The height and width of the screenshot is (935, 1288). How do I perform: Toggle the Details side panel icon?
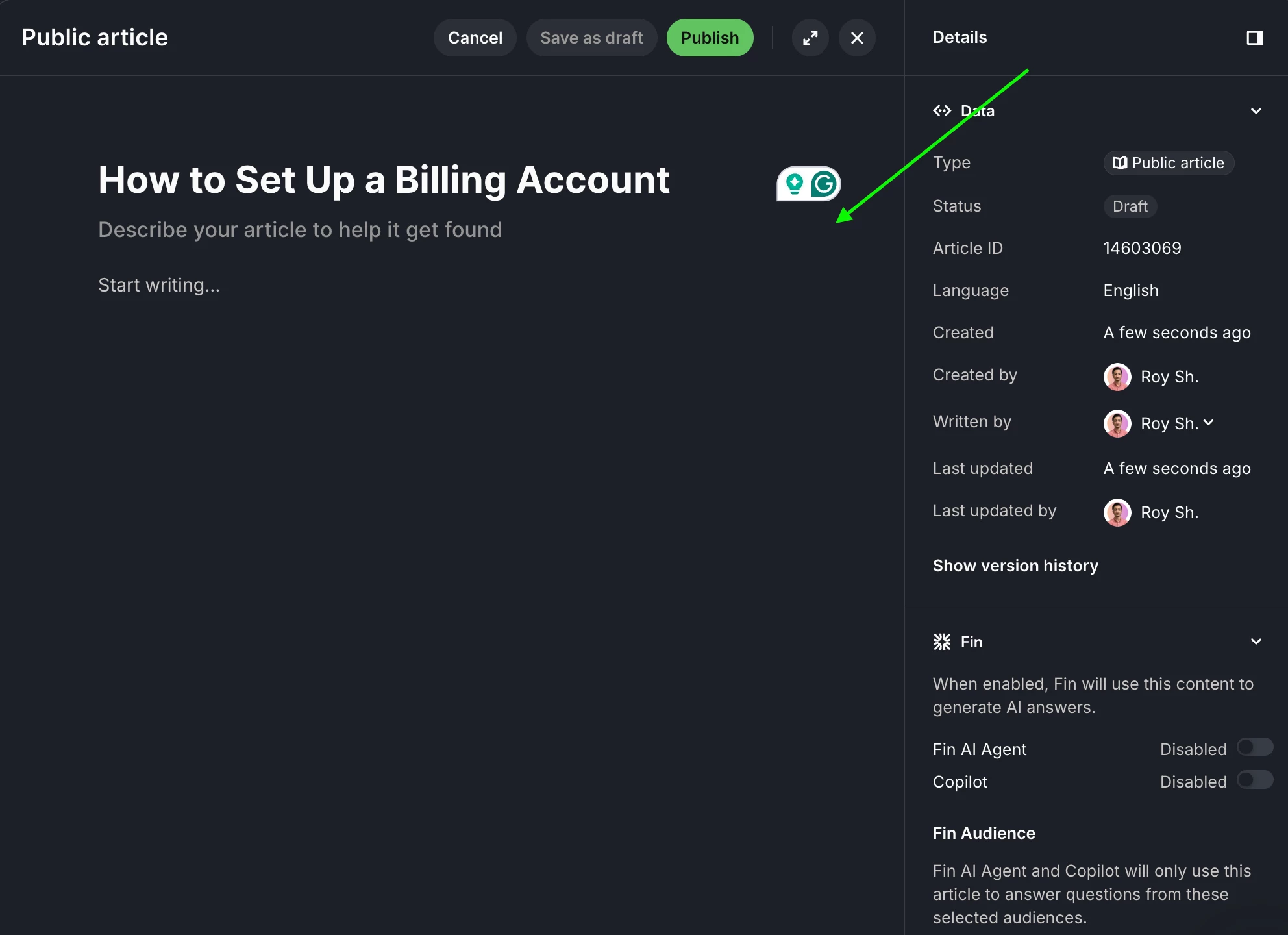pyautogui.click(x=1255, y=38)
